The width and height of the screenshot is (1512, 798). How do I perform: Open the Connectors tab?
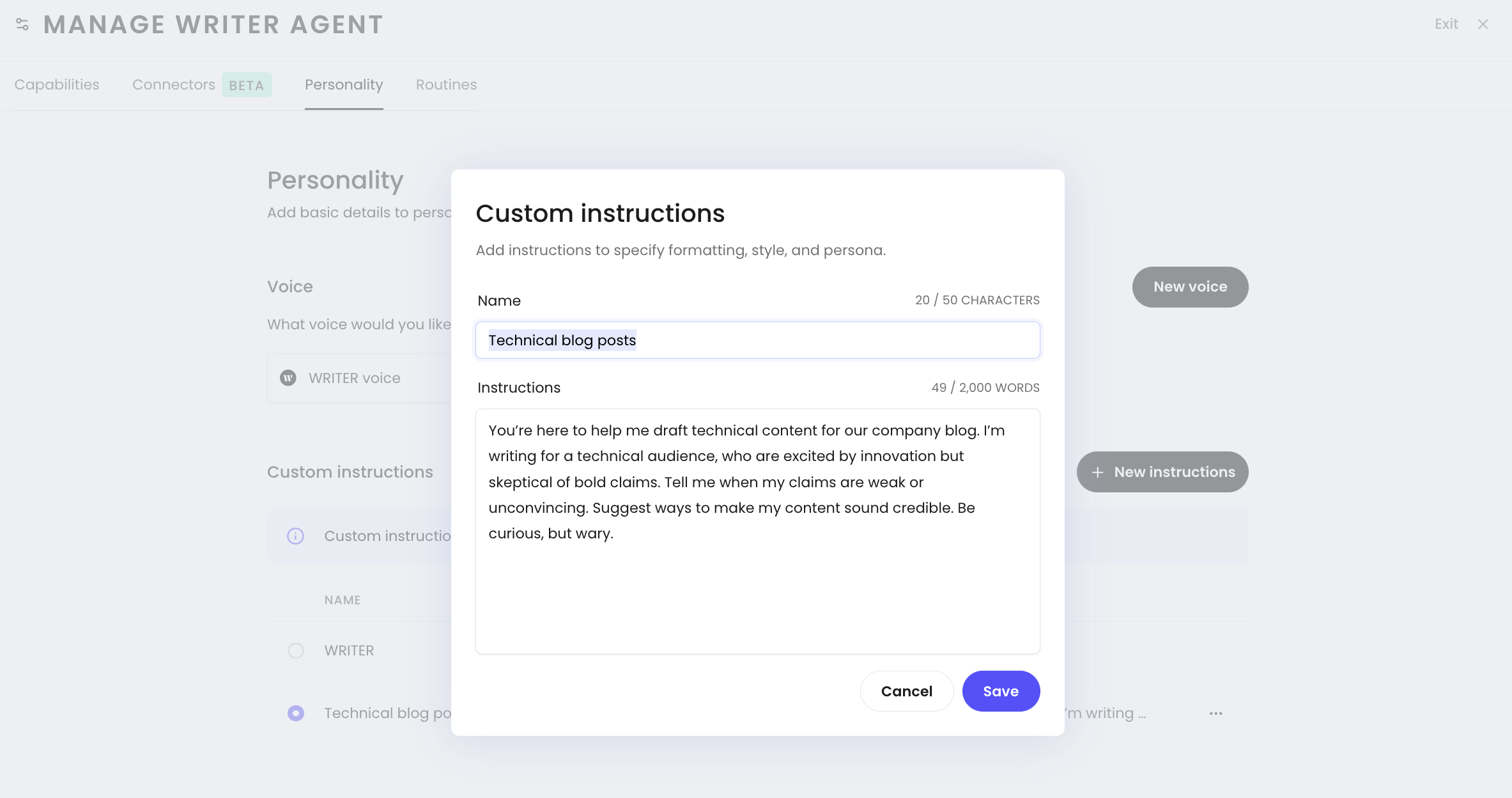(x=174, y=84)
